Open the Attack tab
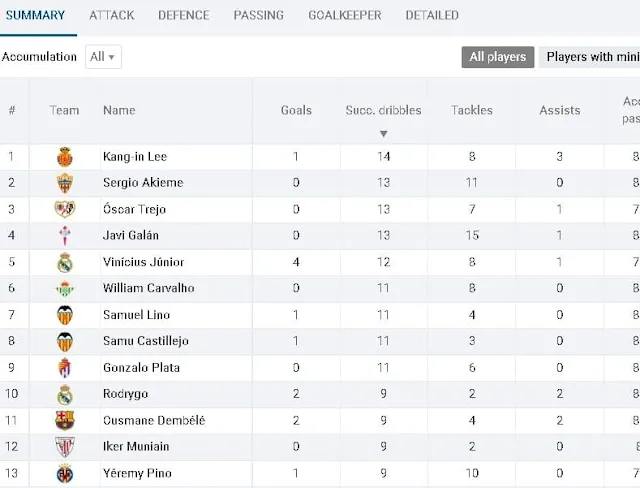Viewport: 640px width, 488px height. point(111,15)
